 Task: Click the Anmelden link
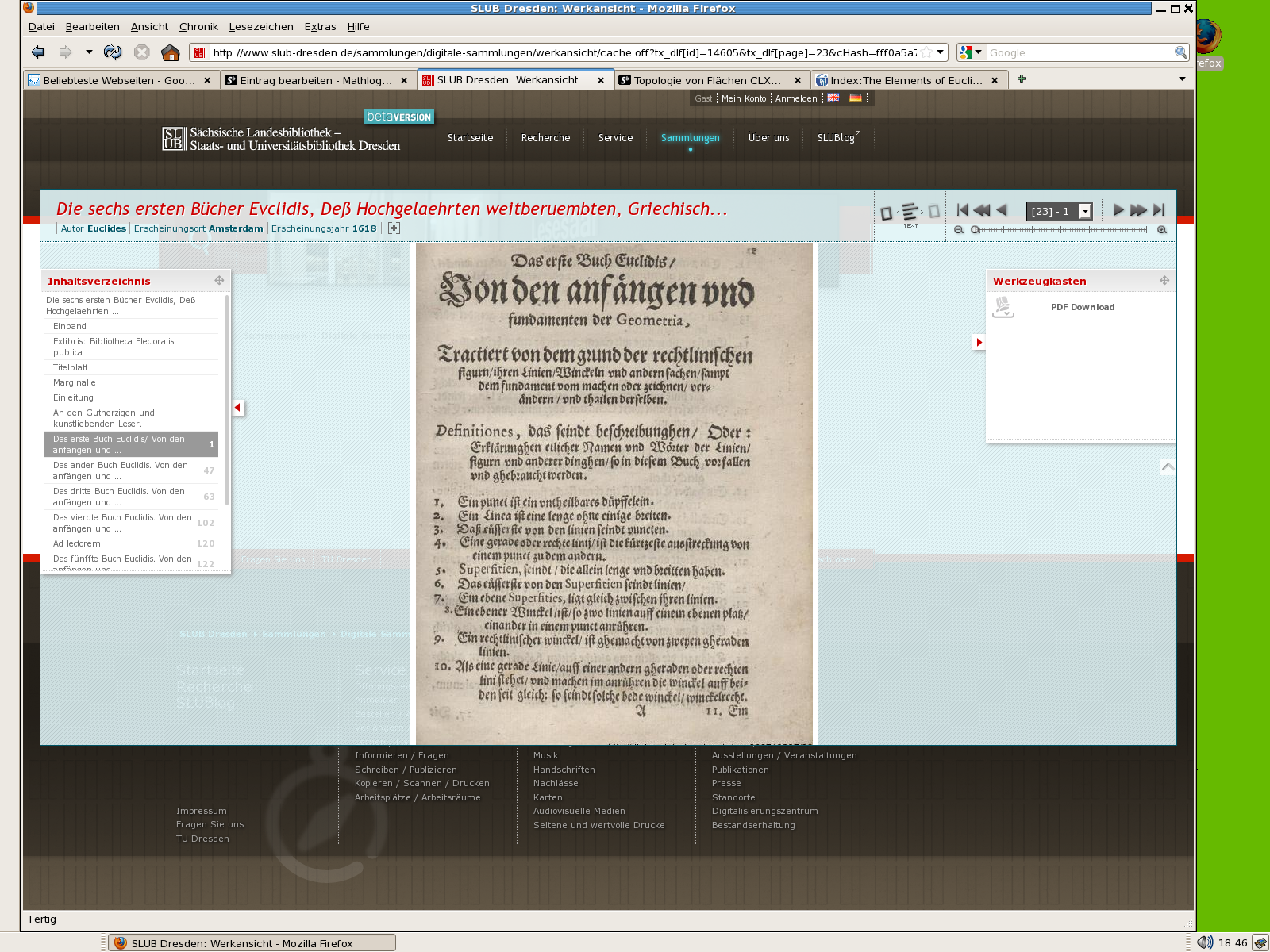796,98
